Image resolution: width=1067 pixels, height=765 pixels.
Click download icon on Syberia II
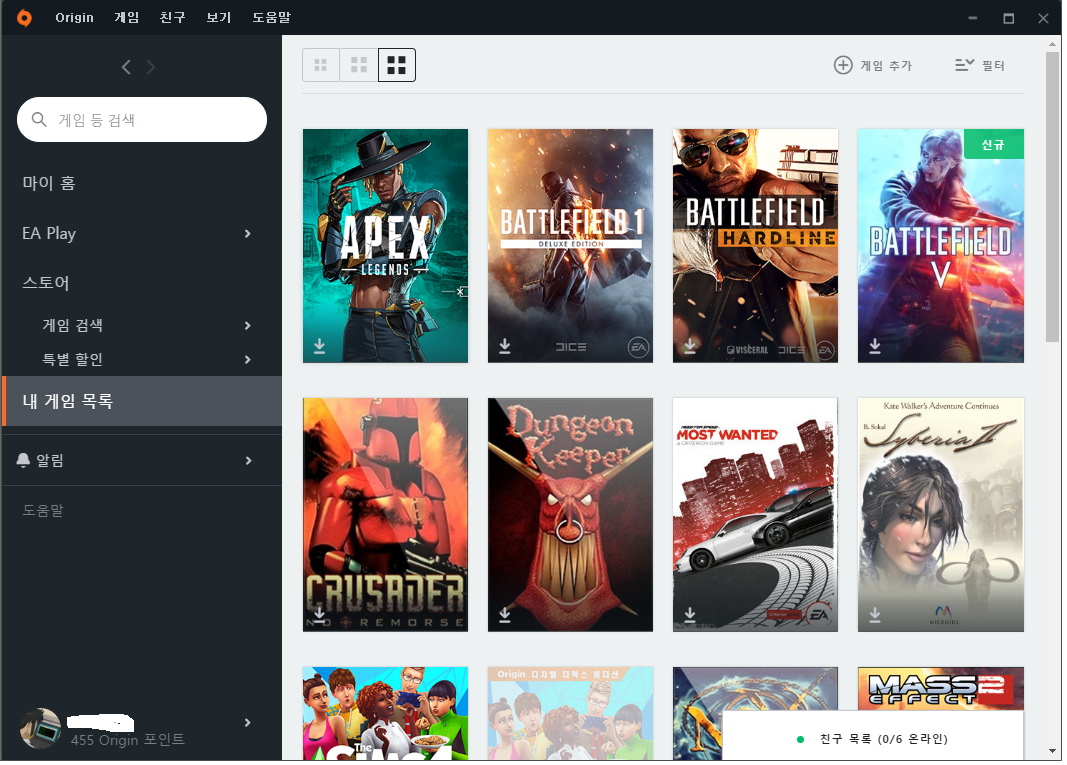click(874, 615)
